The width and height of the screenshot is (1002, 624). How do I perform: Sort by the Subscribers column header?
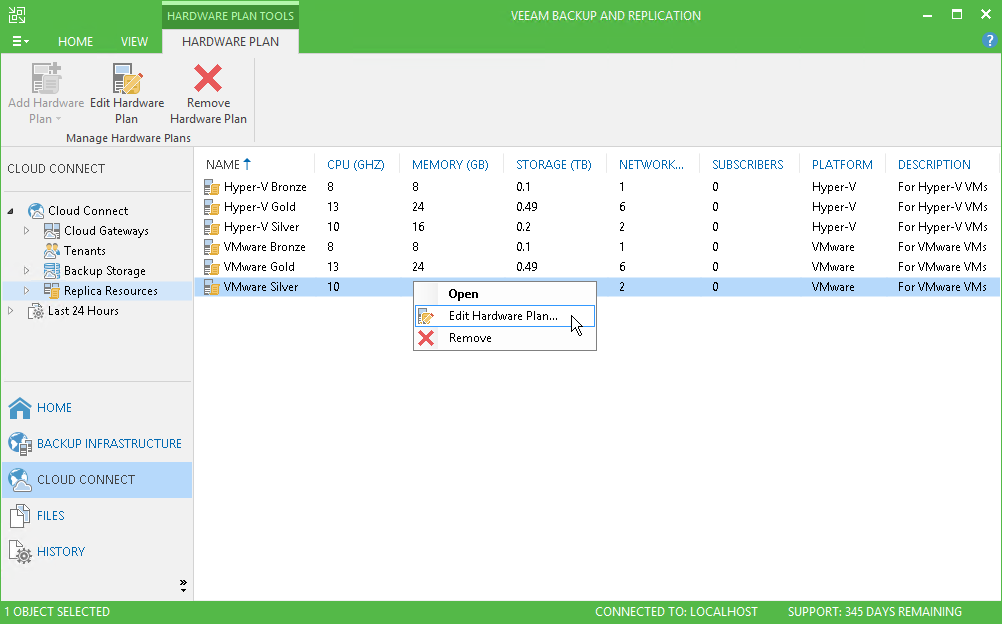point(749,164)
